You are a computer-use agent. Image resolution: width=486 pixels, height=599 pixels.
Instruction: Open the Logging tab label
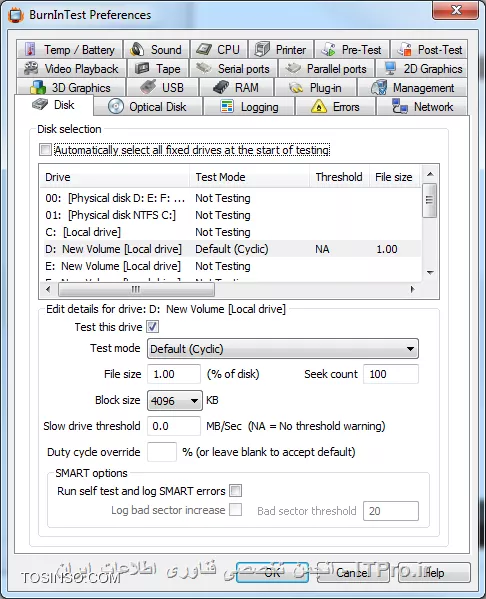(259, 107)
